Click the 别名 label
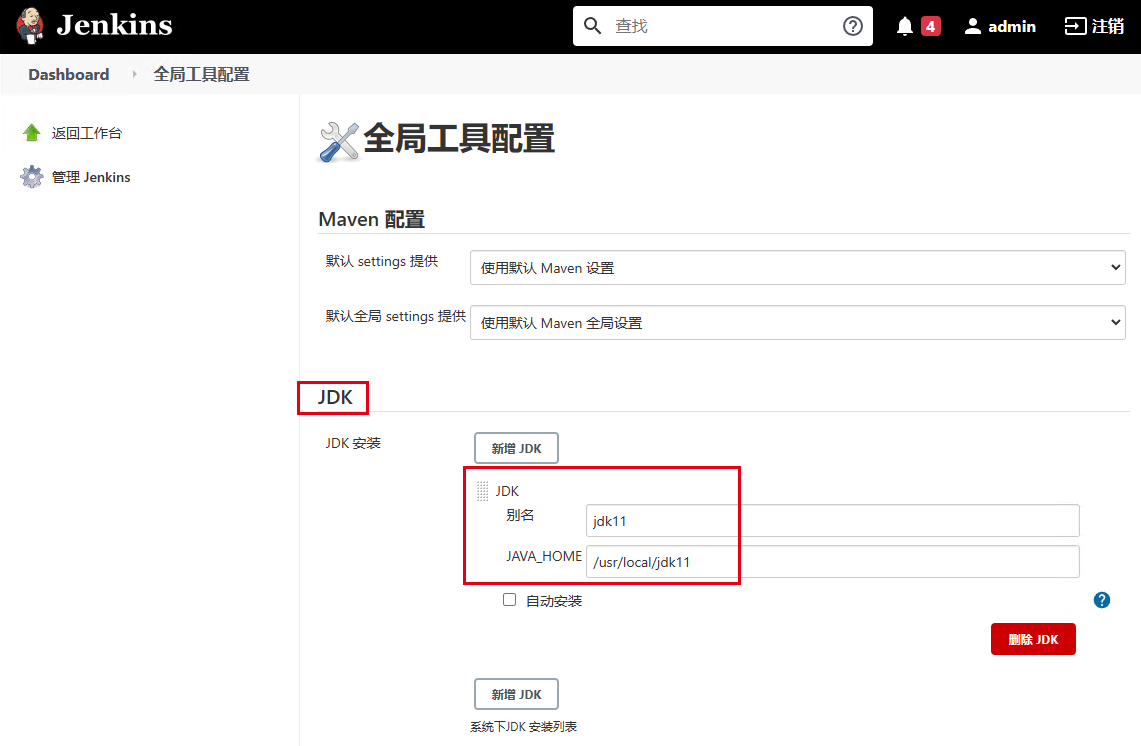1141x746 pixels. coord(520,515)
